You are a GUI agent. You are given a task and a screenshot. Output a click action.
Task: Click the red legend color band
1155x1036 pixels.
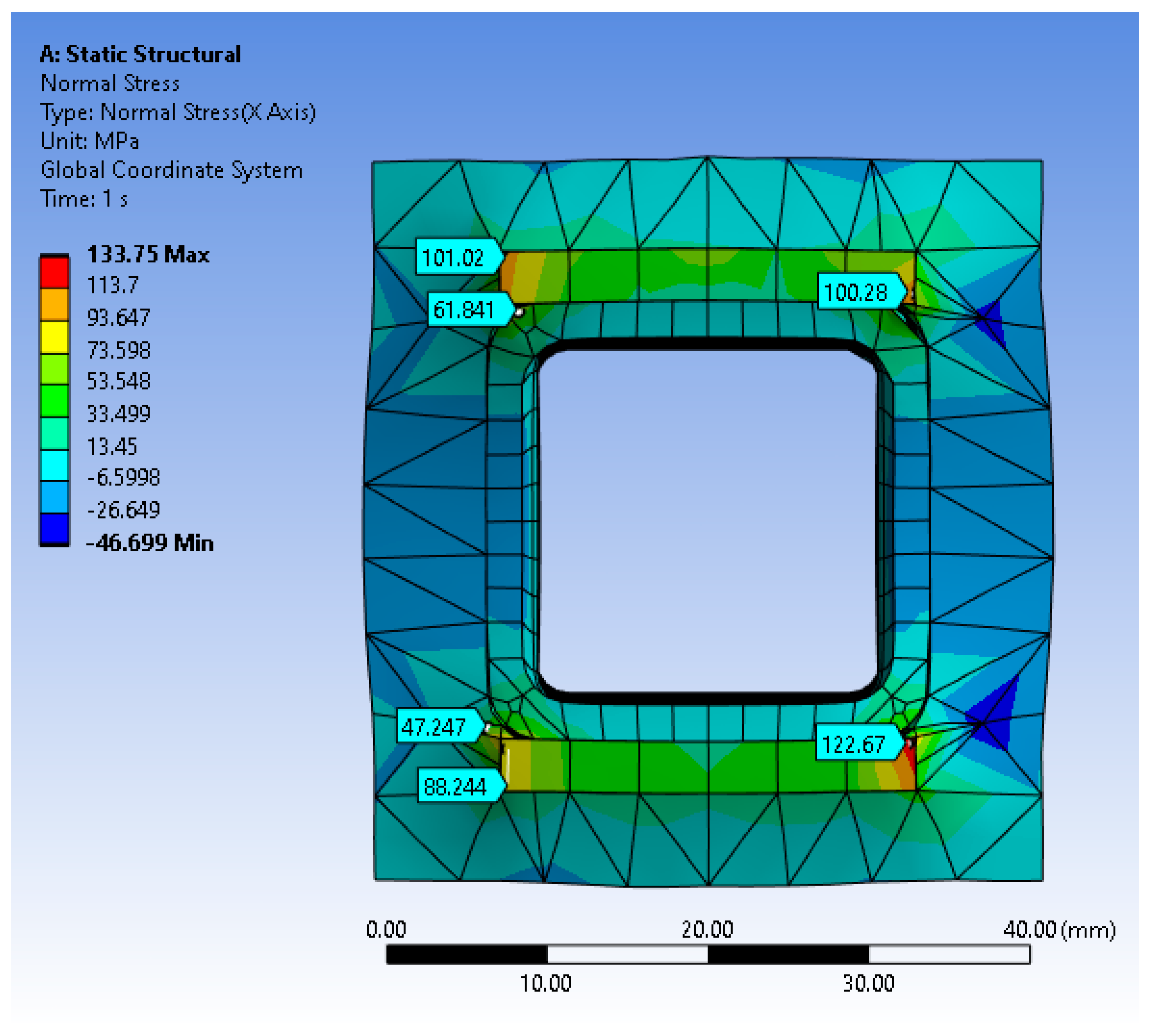click(55, 272)
